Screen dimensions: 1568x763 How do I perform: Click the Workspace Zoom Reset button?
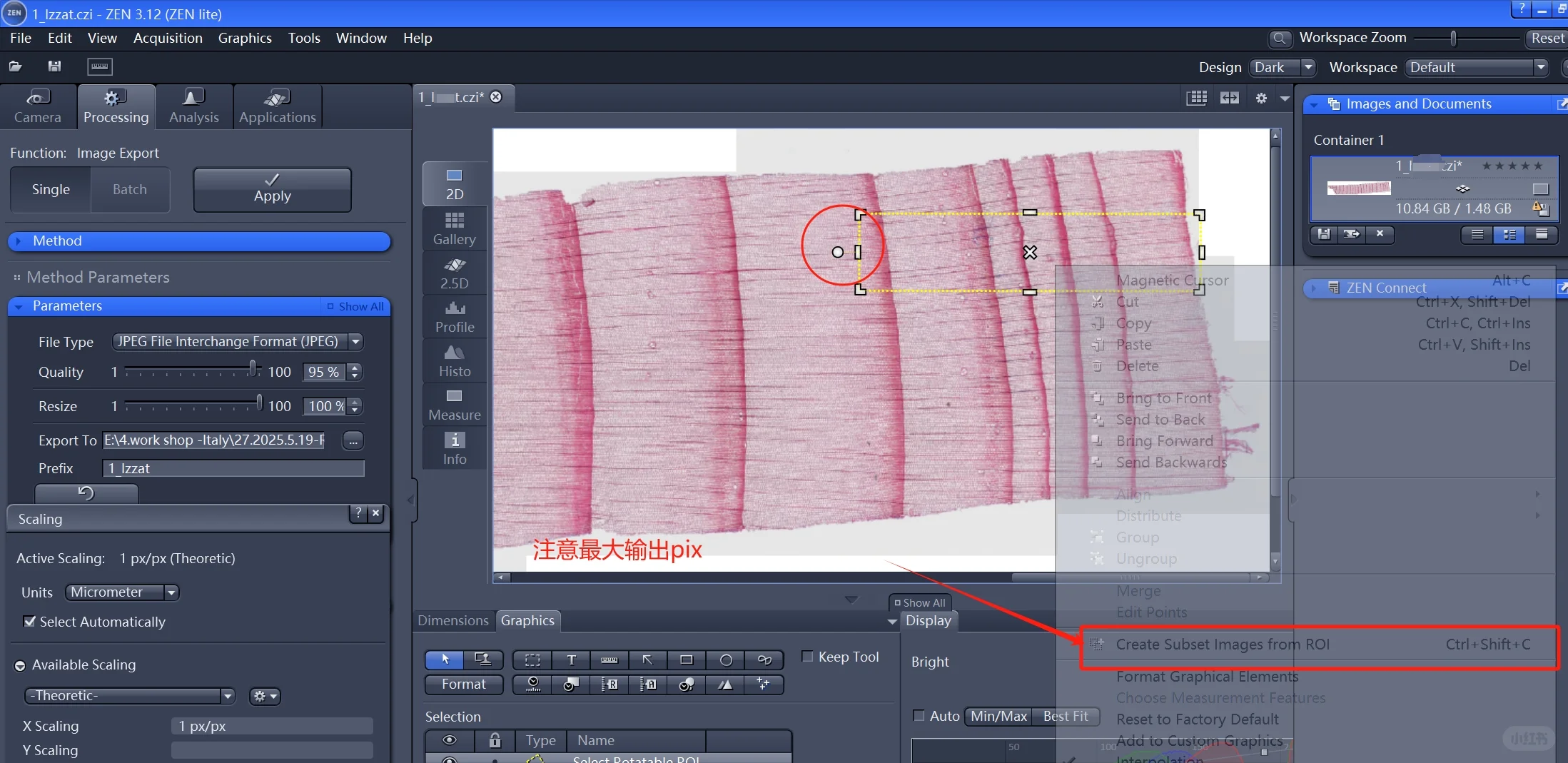pos(1547,39)
